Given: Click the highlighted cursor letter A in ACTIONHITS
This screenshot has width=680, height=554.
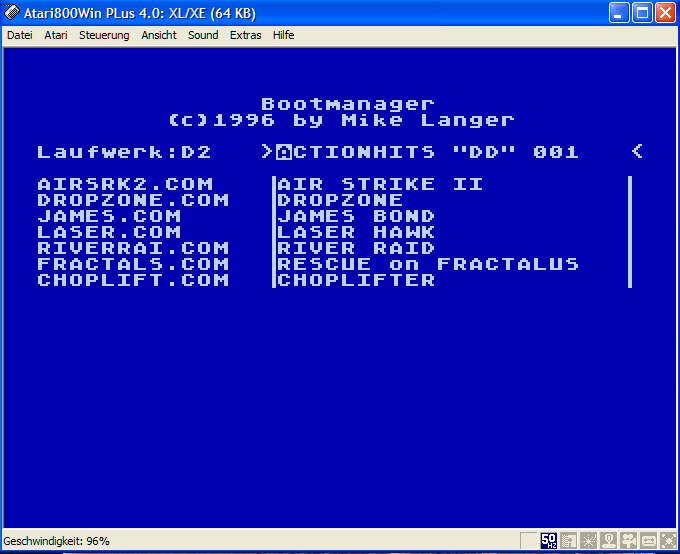Looking at the screenshot, I should coord(284,152).
